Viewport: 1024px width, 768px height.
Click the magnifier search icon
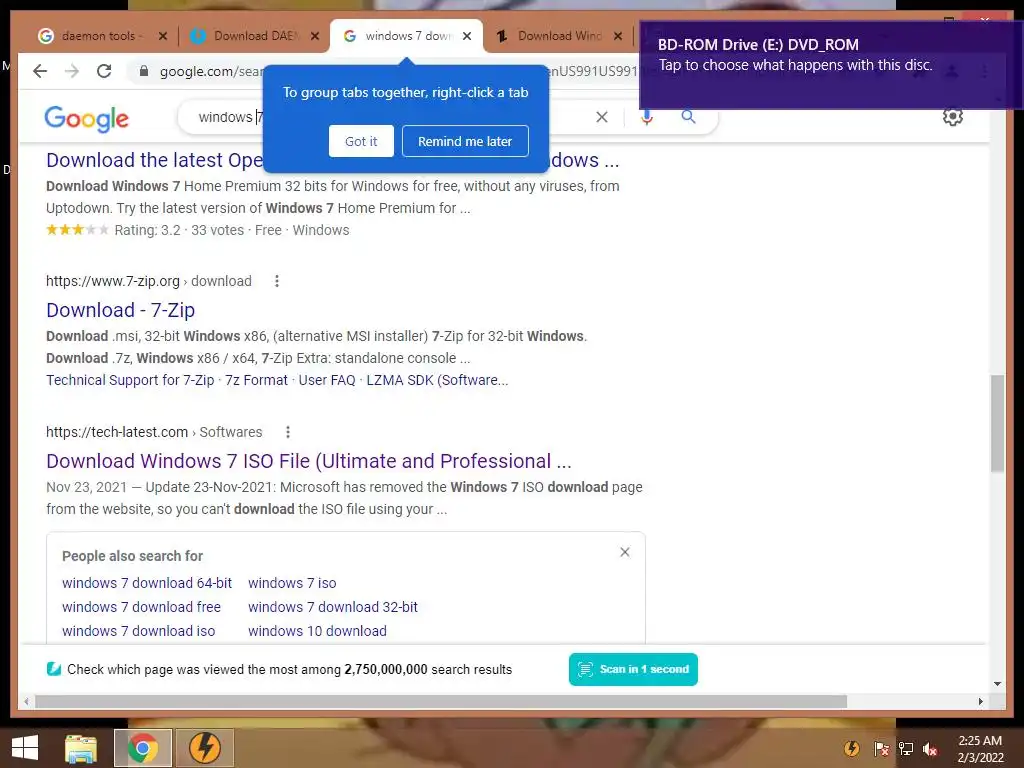pyautogui.click(x=688, y=117)
